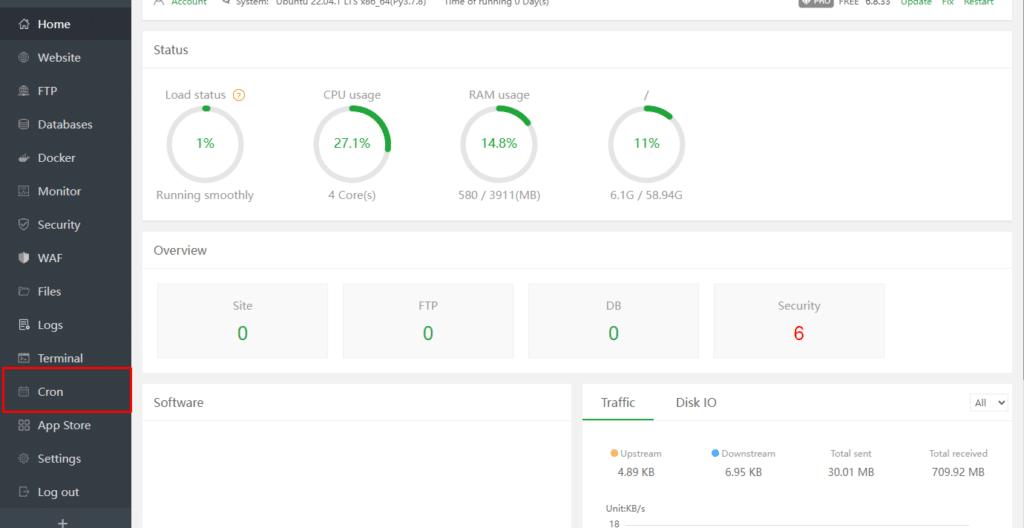Image resolution: width=1024 pixels, height=528 pixels.
Task: Click the RAM usage gauge circle
Action: [x=499, y=143]
